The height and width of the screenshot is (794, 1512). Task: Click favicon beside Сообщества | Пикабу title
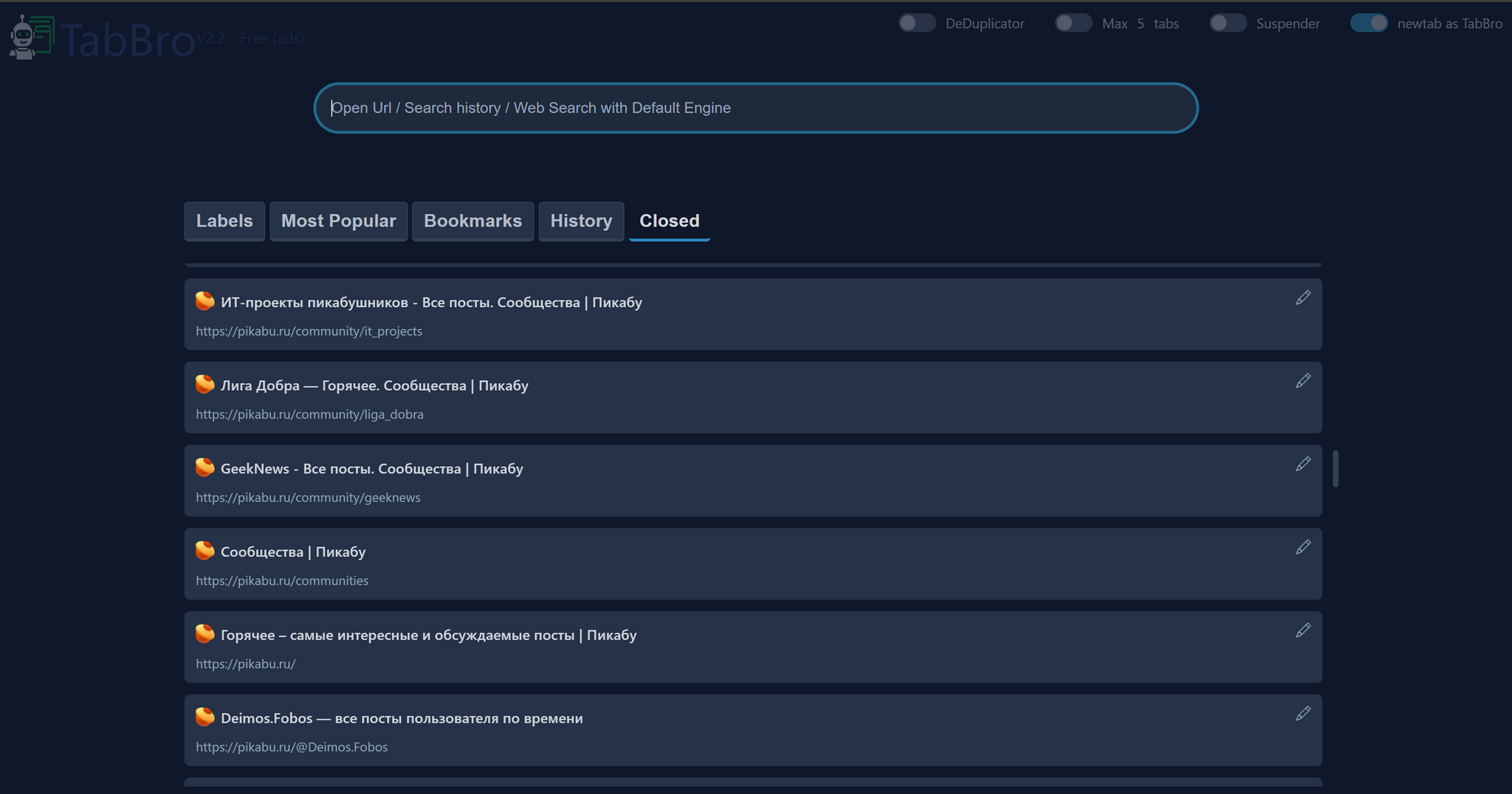tap(205, 550)
